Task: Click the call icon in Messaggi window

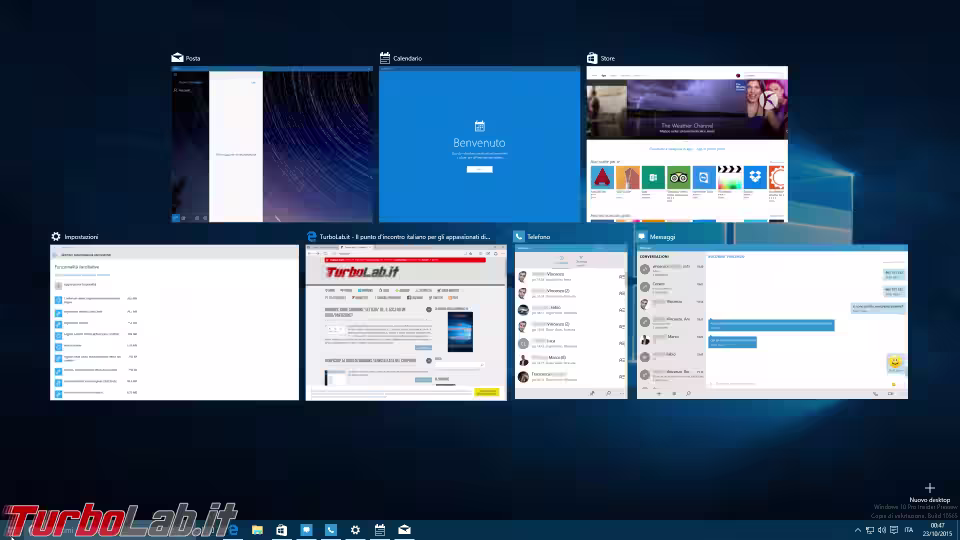Action: (875, 394)
